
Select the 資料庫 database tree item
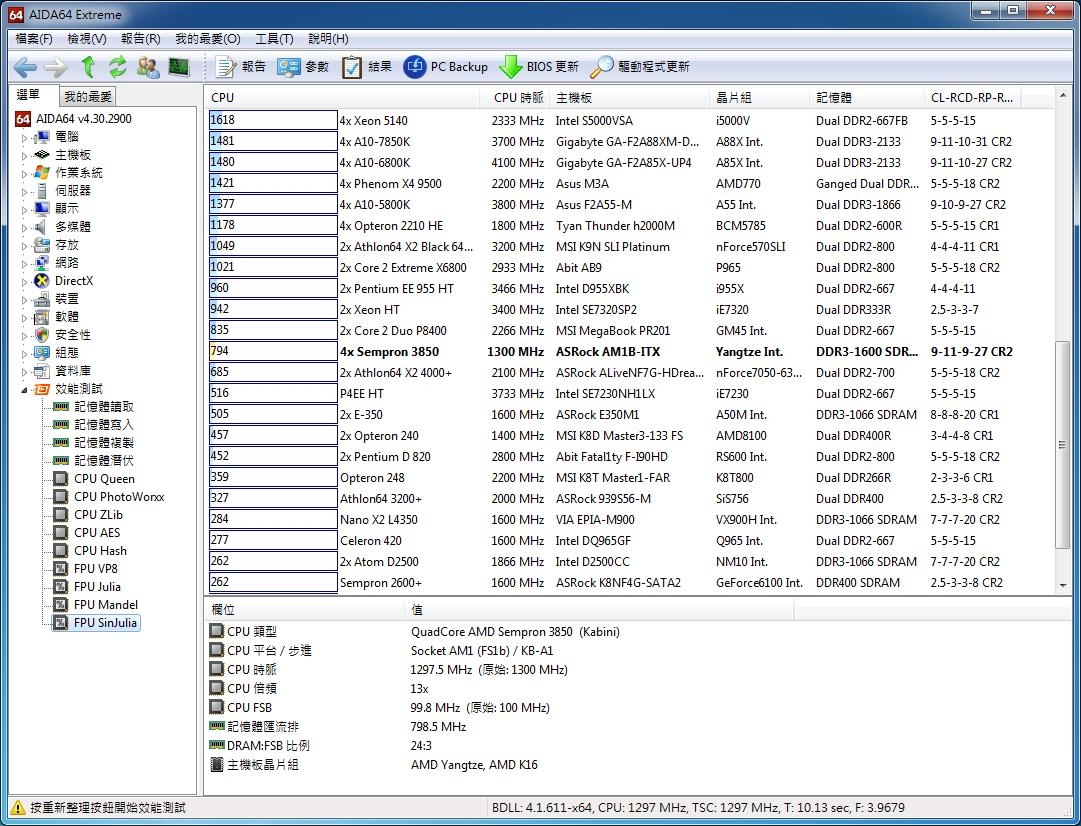(x=73, y=370)
